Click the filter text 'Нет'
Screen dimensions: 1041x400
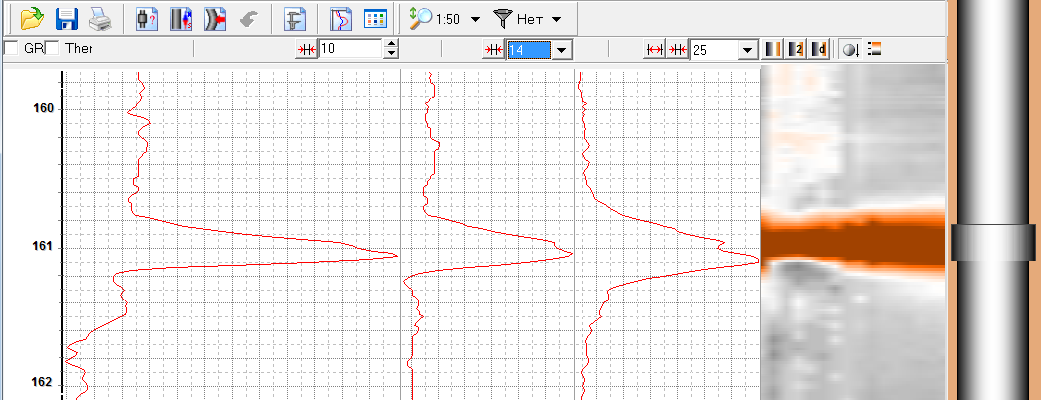pyautogui.click(x=530, y=19)
